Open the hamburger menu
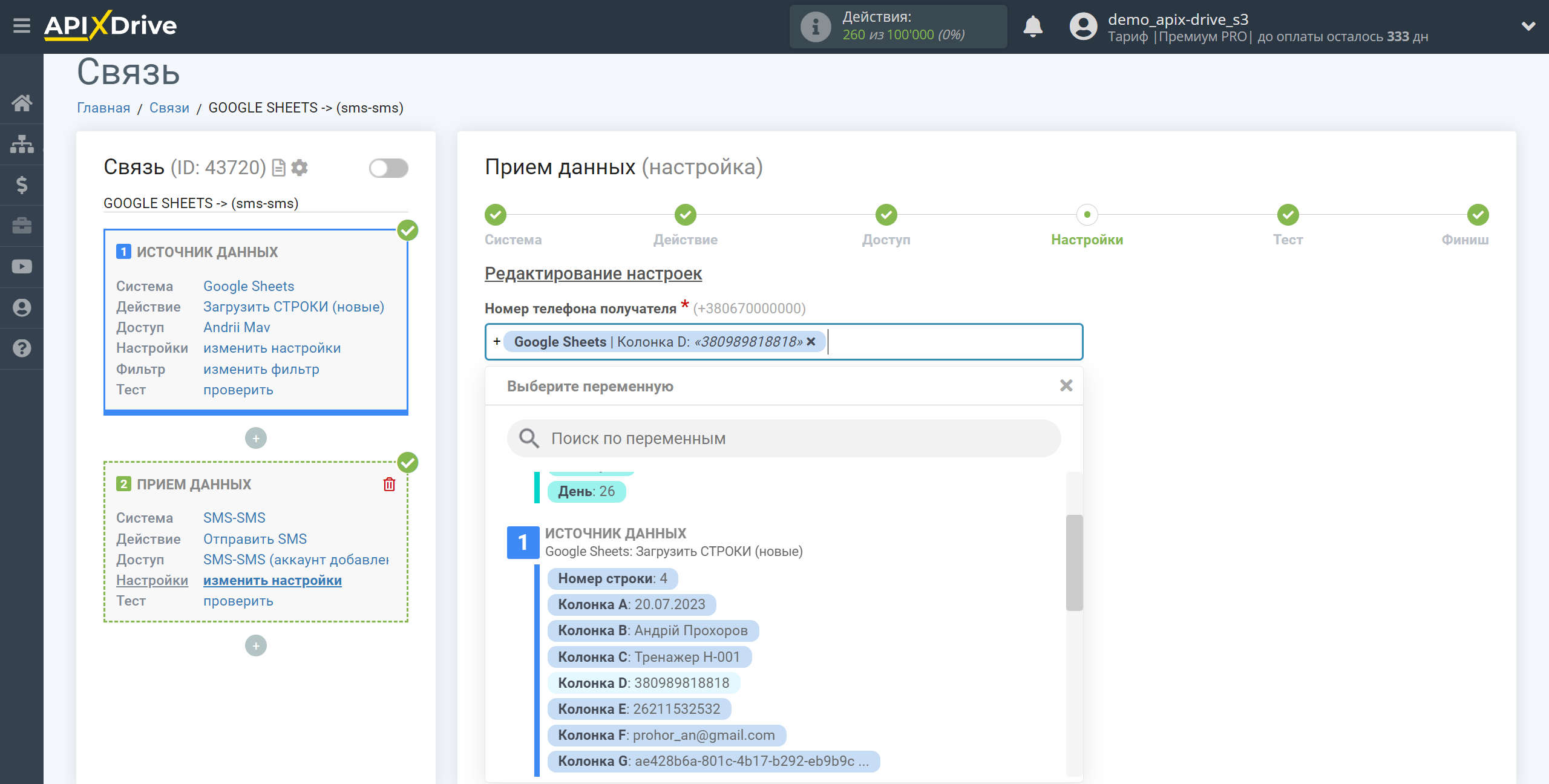This screenshot has height=784, width=1549. point(22,26)
